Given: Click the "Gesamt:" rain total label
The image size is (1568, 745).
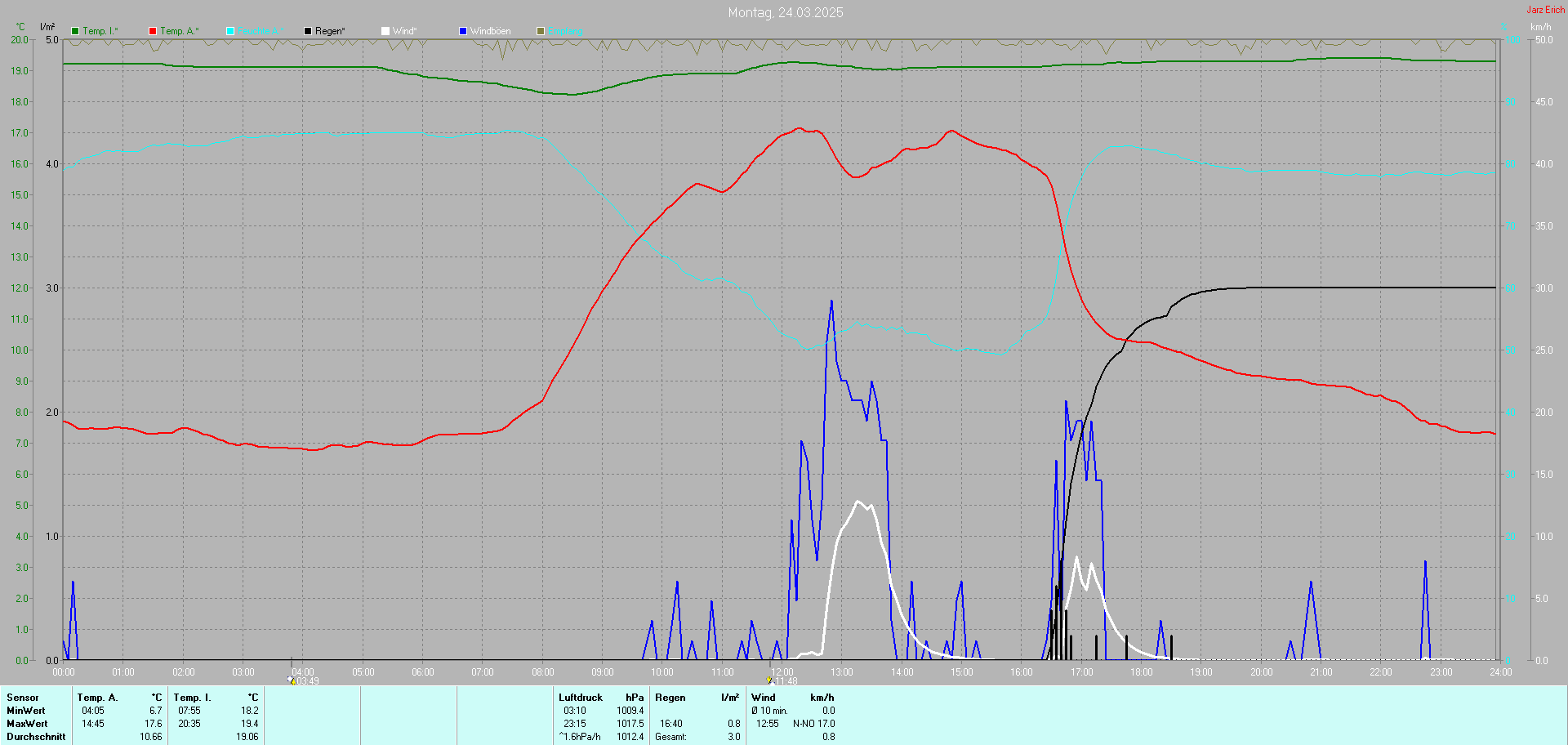Looking at the screenshot, I should (670, 737).
